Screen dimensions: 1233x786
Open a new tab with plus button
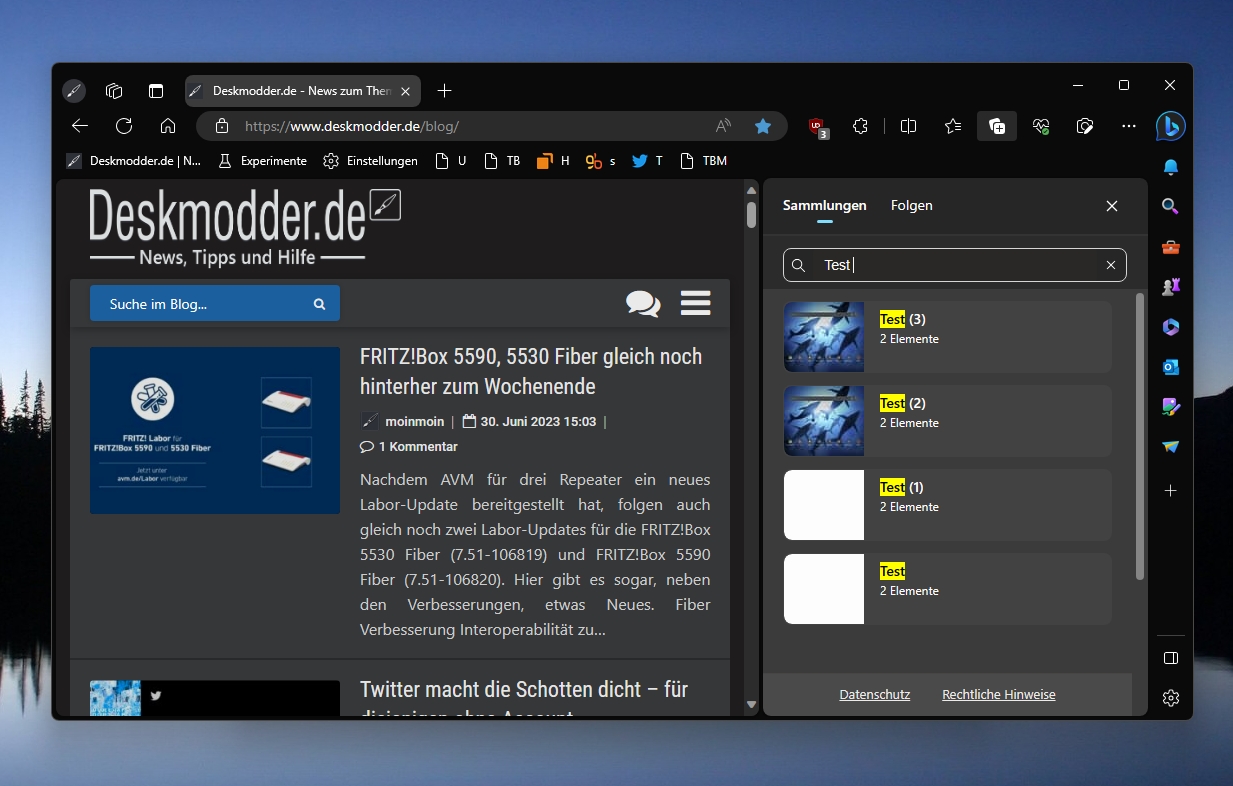coord(445,91)
